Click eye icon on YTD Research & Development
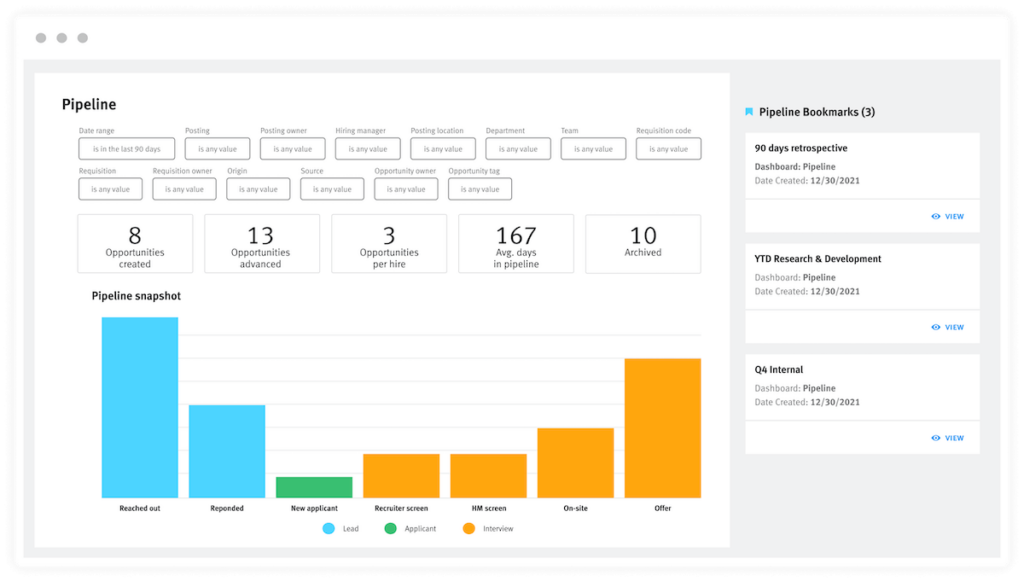 click(936, 327)
